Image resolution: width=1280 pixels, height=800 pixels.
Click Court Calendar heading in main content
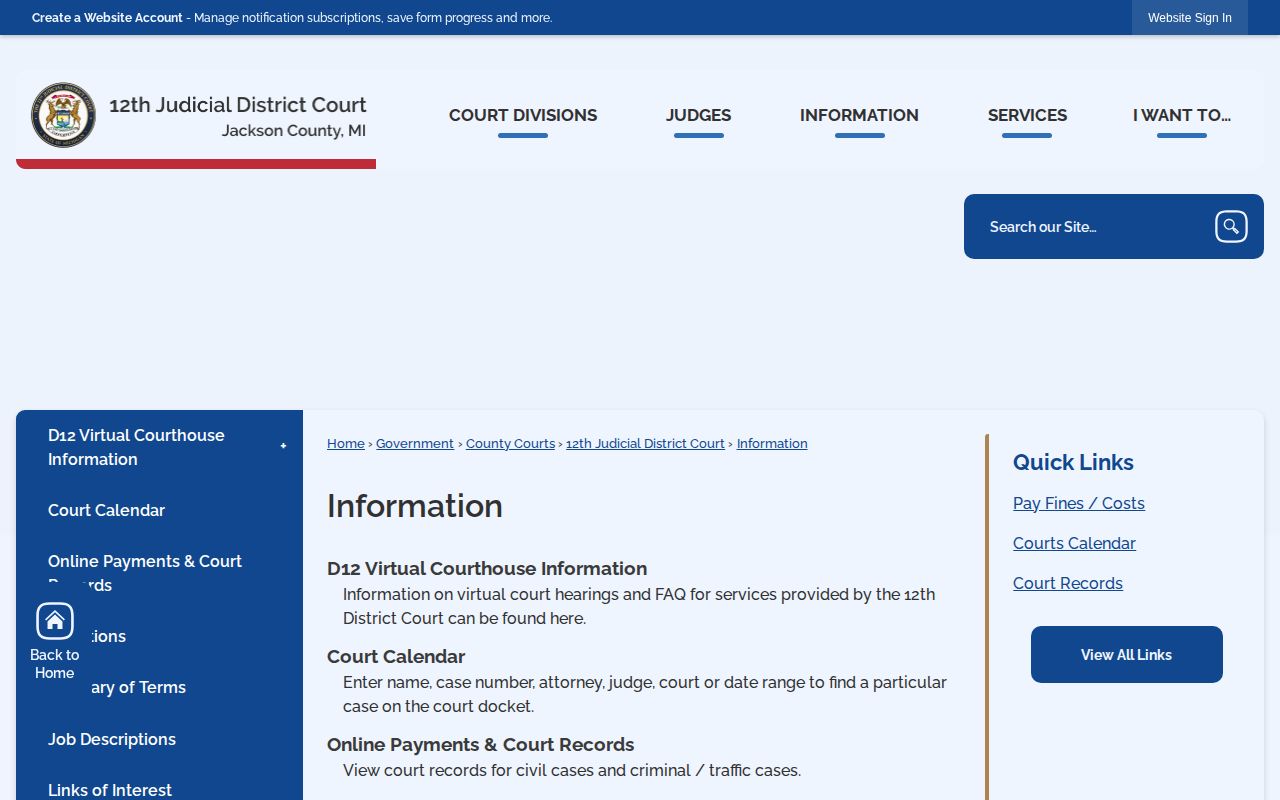coord(396,657)
